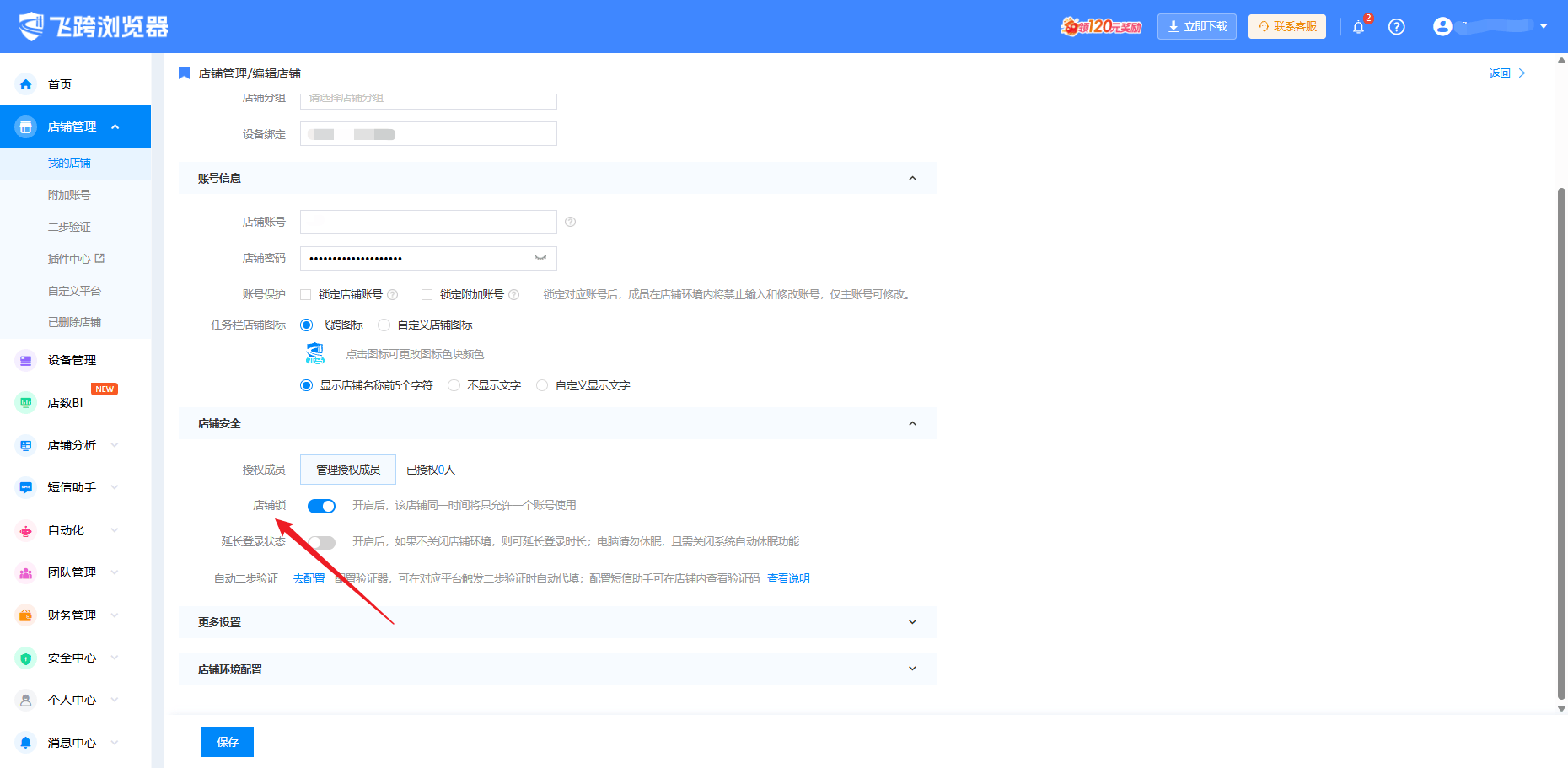The height and width of the screenshot is (768, 1568).
Task: Go to 已删除店铺 menu item
Action: tap(74, 322)
